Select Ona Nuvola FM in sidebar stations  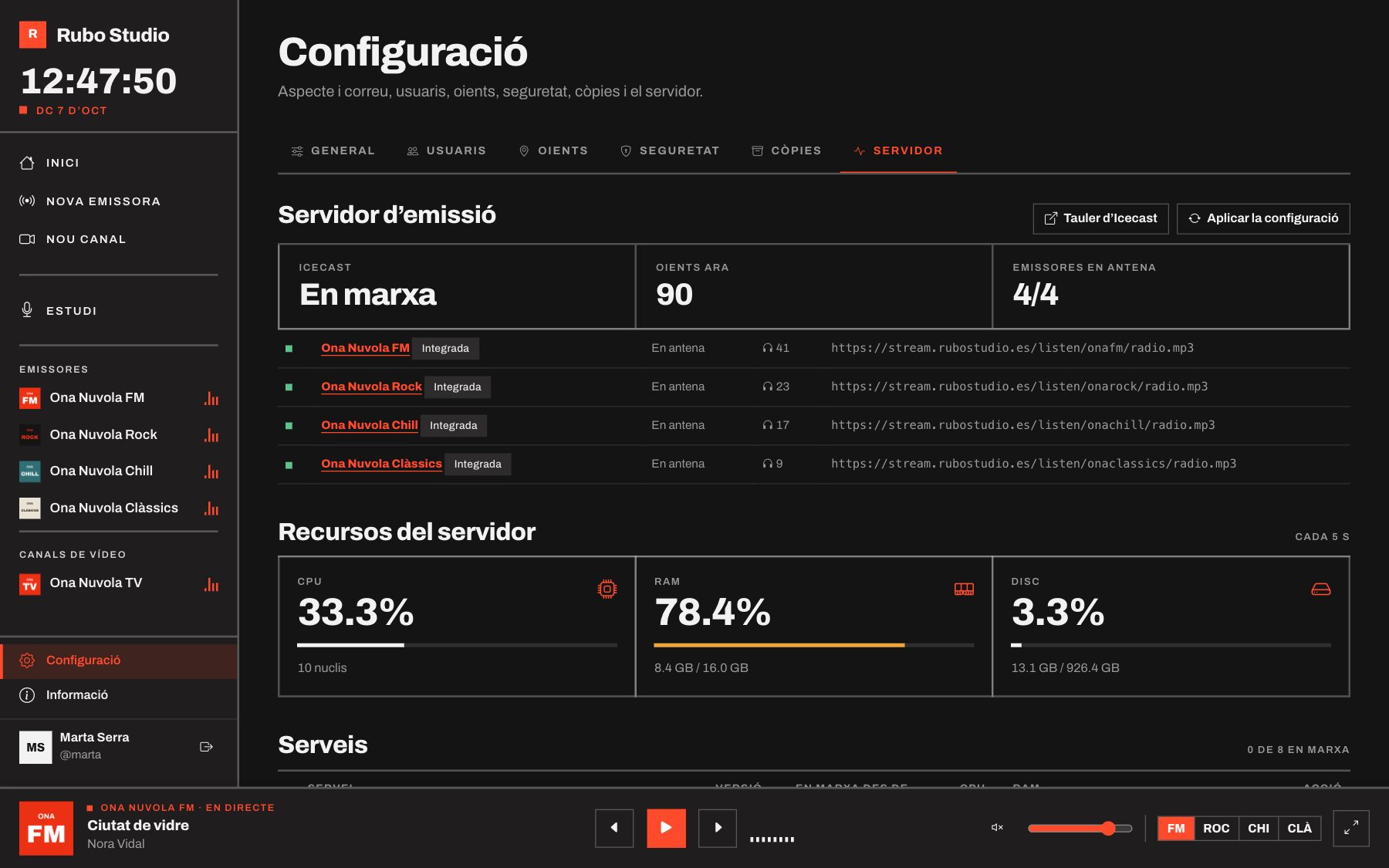tap(118, 398)
